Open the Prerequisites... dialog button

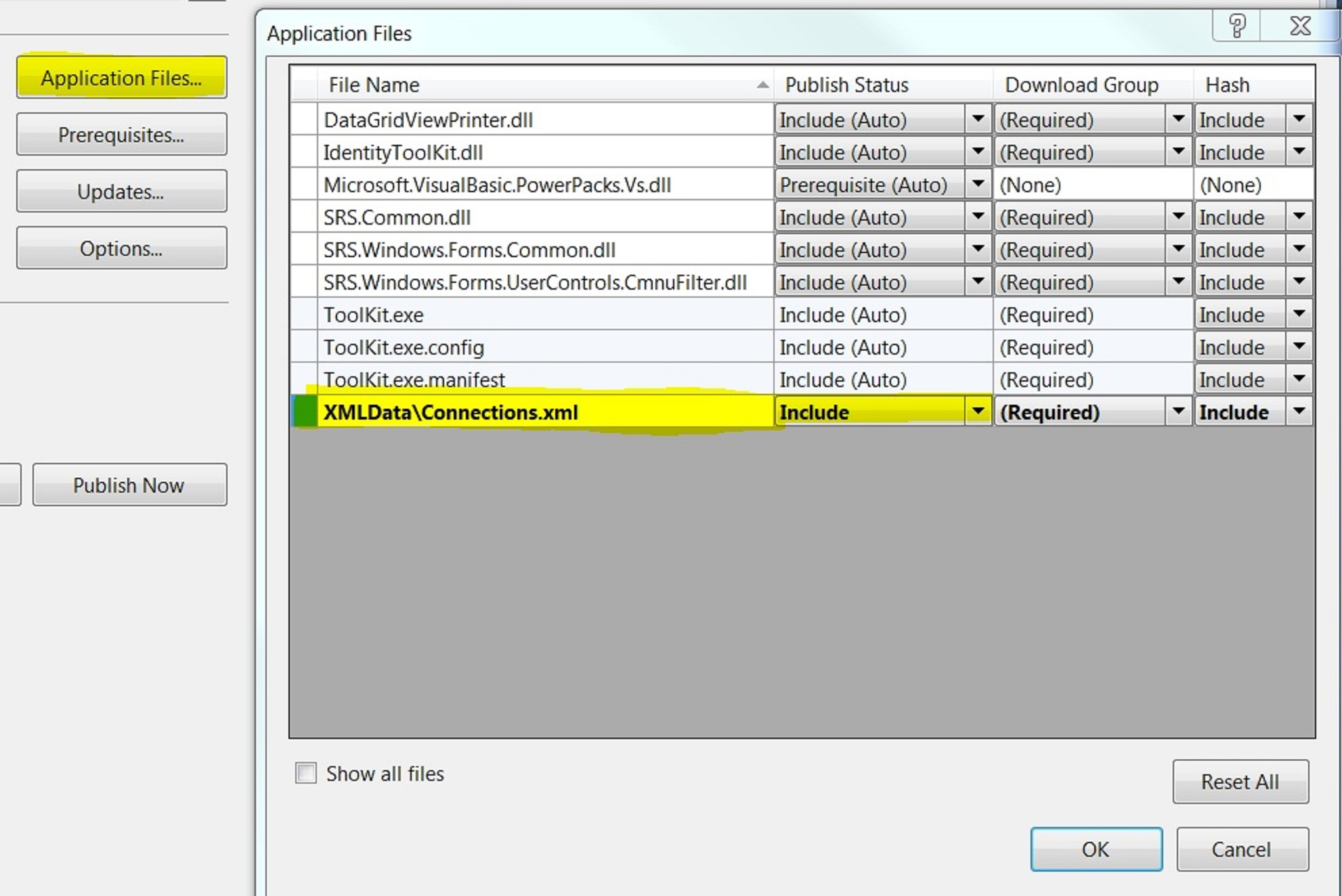121,135
